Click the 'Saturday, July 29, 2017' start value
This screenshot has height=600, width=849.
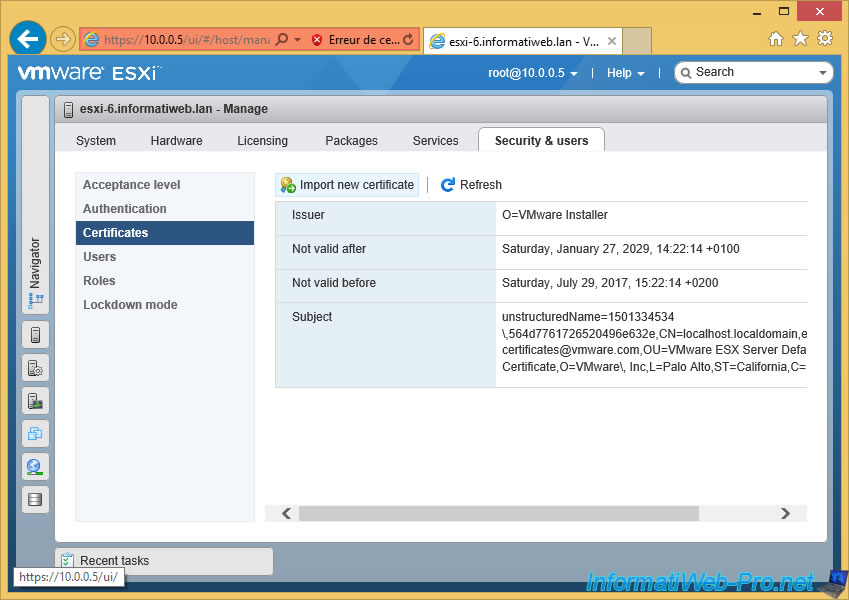(x=610, y=283)
